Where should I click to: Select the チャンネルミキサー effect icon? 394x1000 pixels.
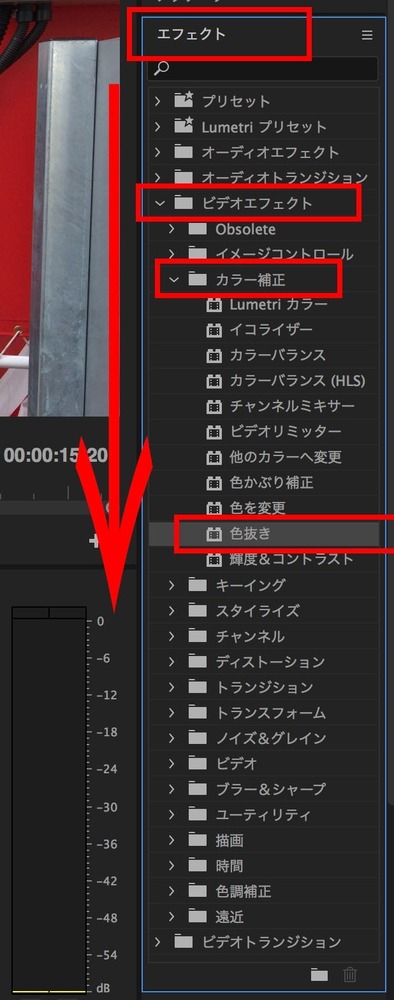tap(214, 406)
